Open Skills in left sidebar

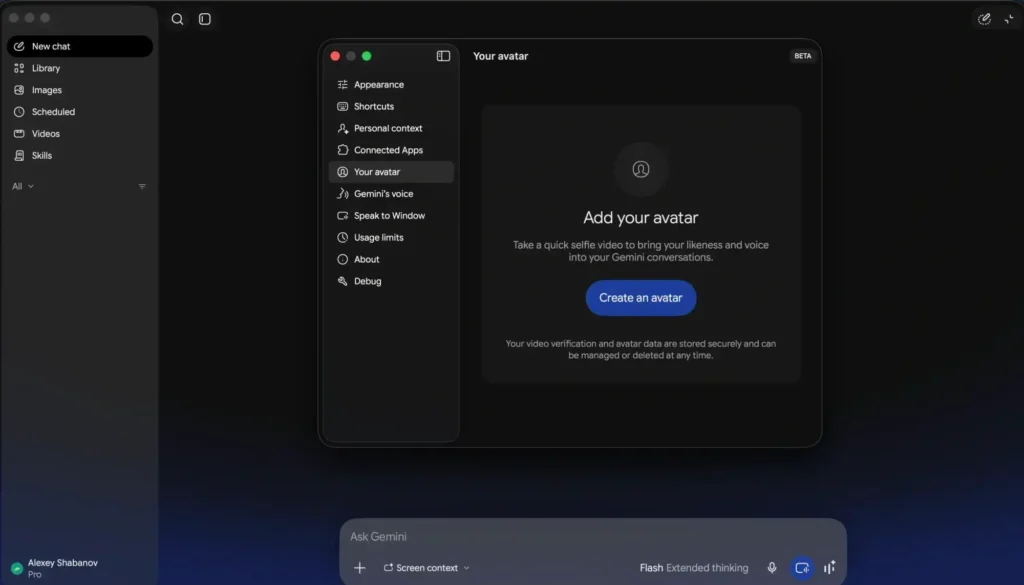80,155
